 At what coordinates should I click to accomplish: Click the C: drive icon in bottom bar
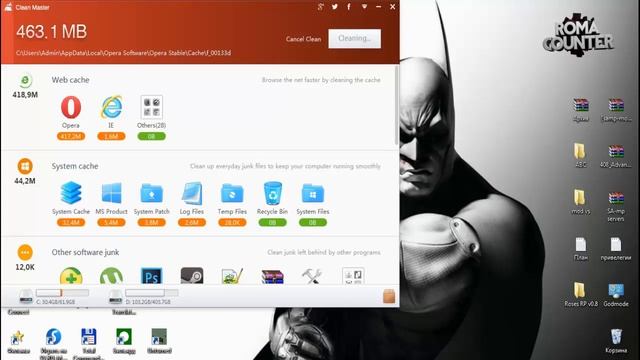pos(26,297)
